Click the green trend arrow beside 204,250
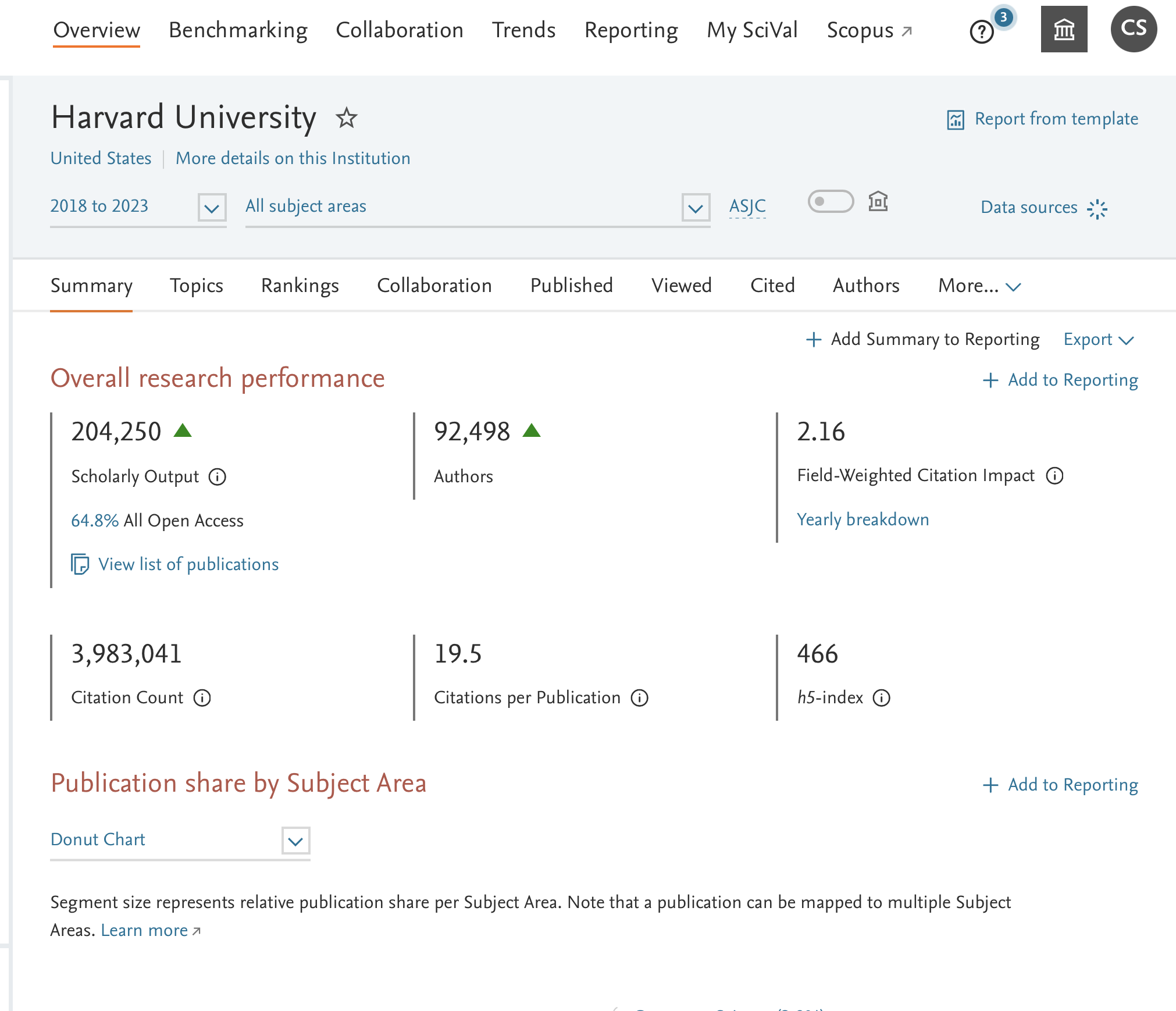Image resolution: width=1176 pixels, height=1011 pixels. pyautogui.click(x=183, y=430)
